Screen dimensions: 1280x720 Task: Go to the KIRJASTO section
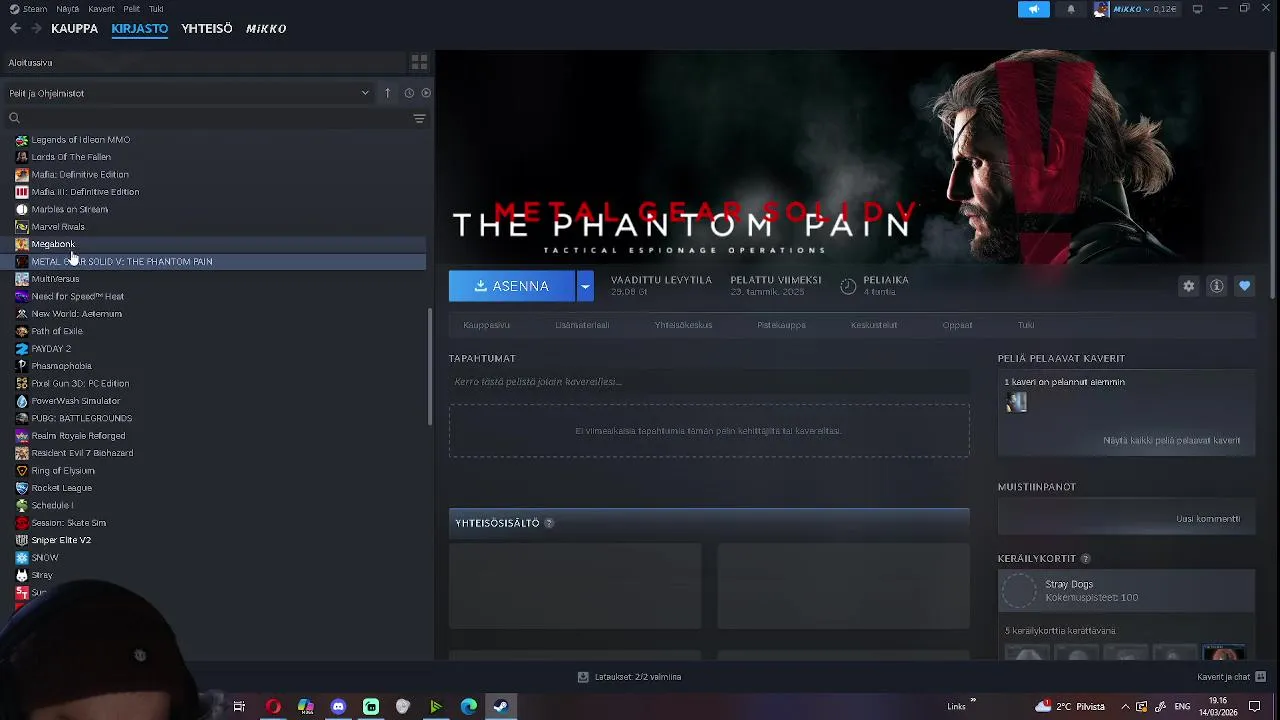coord(140,28)
